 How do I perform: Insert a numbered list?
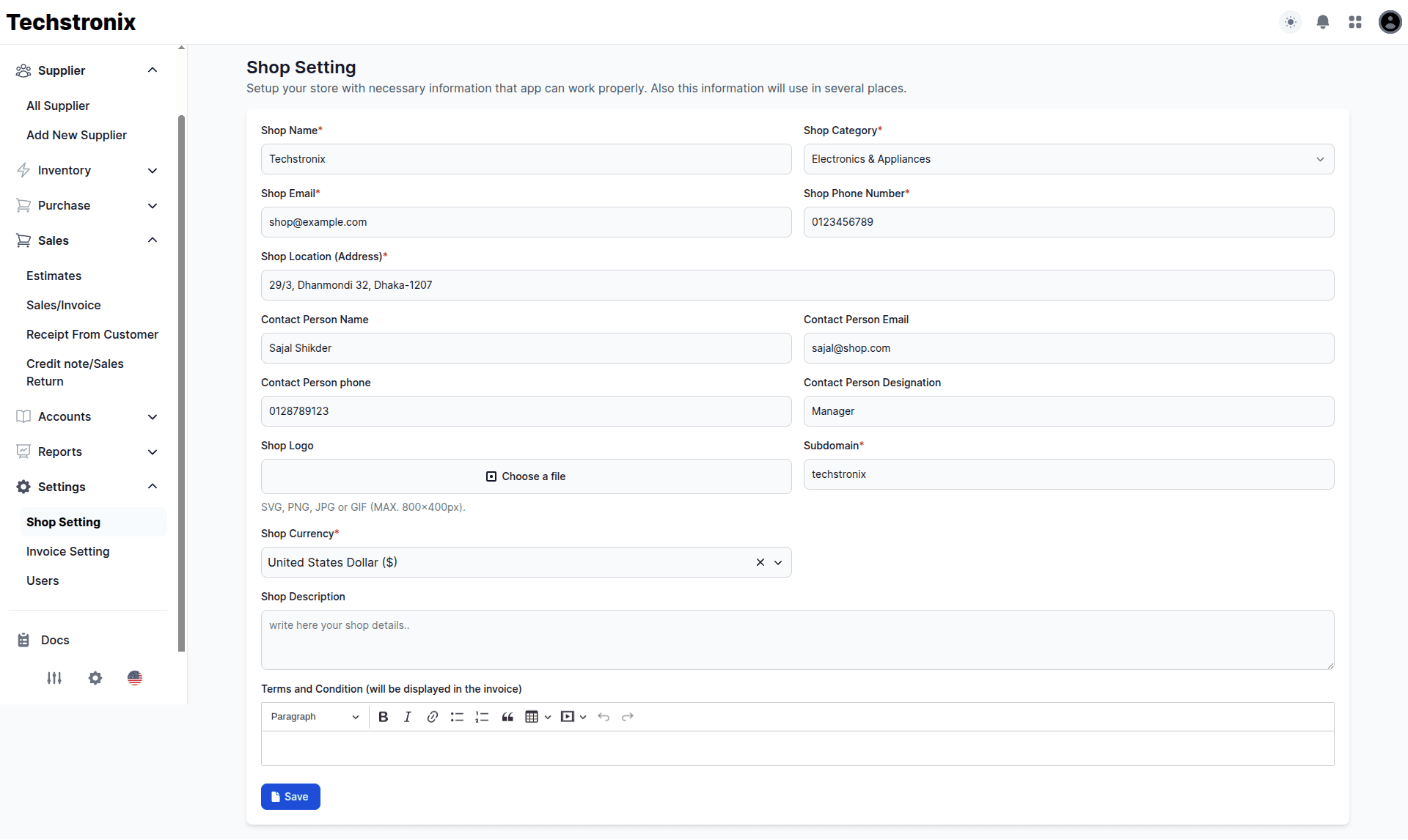click(482, 717)
